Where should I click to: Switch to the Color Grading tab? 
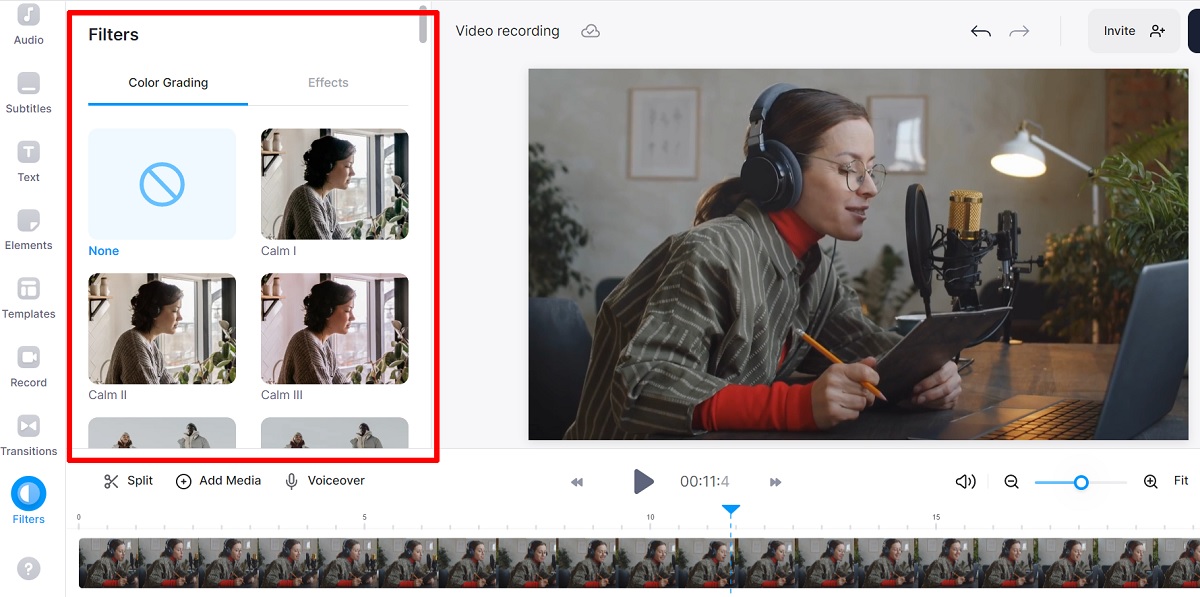tap(168, 83)
